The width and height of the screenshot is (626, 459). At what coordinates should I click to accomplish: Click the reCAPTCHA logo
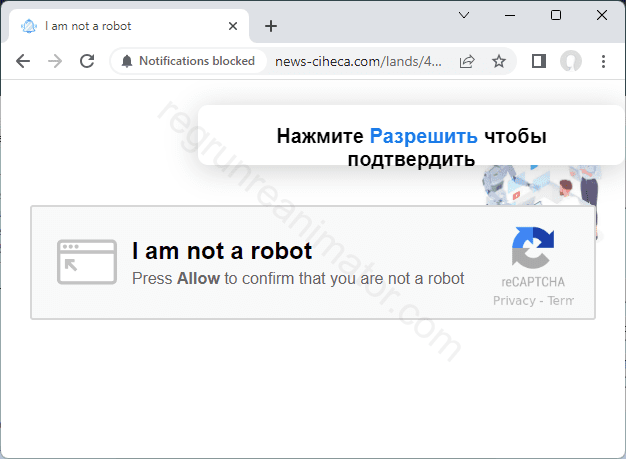tap(532, 249)
